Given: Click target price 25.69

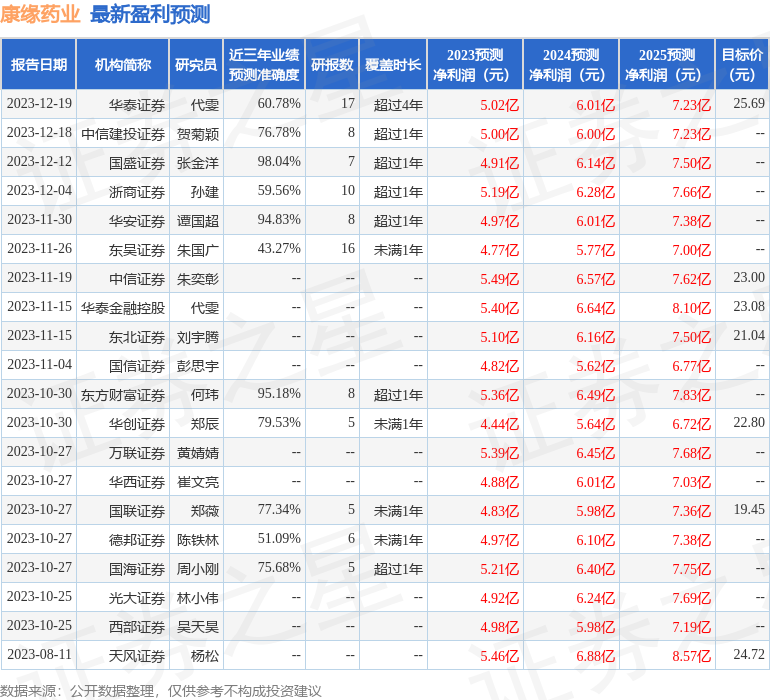Looking at the screenshot, I should pyautogui.click(x=749, y=104).
